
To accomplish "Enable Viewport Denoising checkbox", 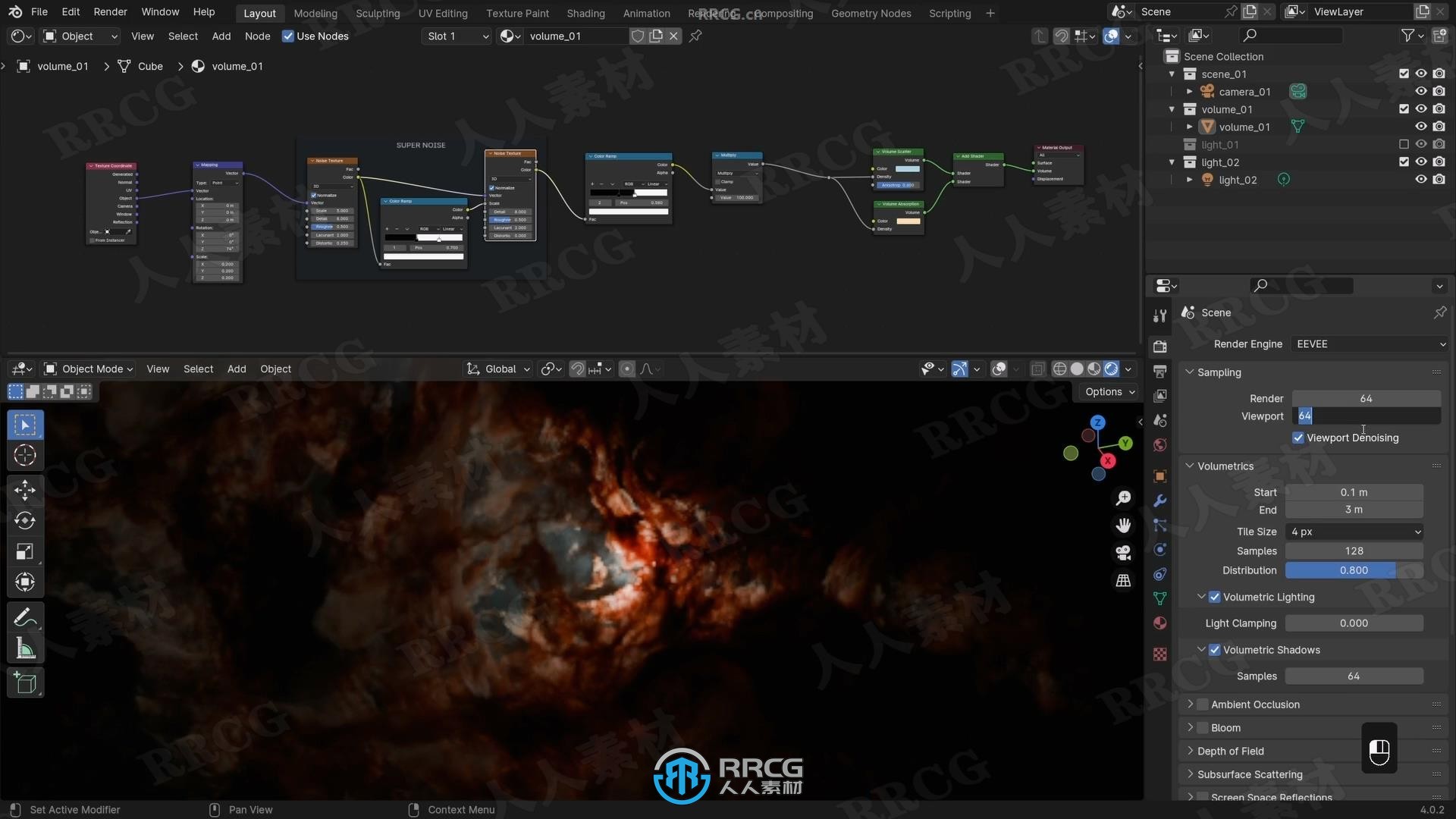I will coord(1298,437).
